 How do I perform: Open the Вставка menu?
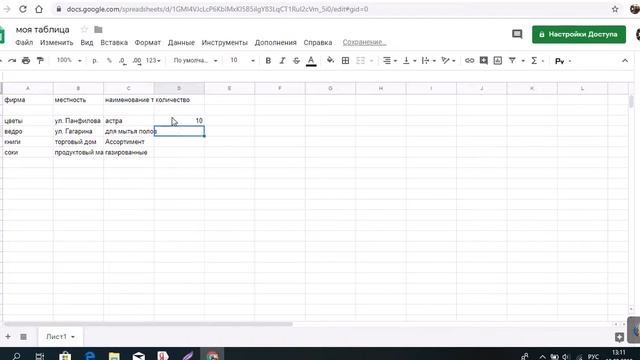pos(114,42)
